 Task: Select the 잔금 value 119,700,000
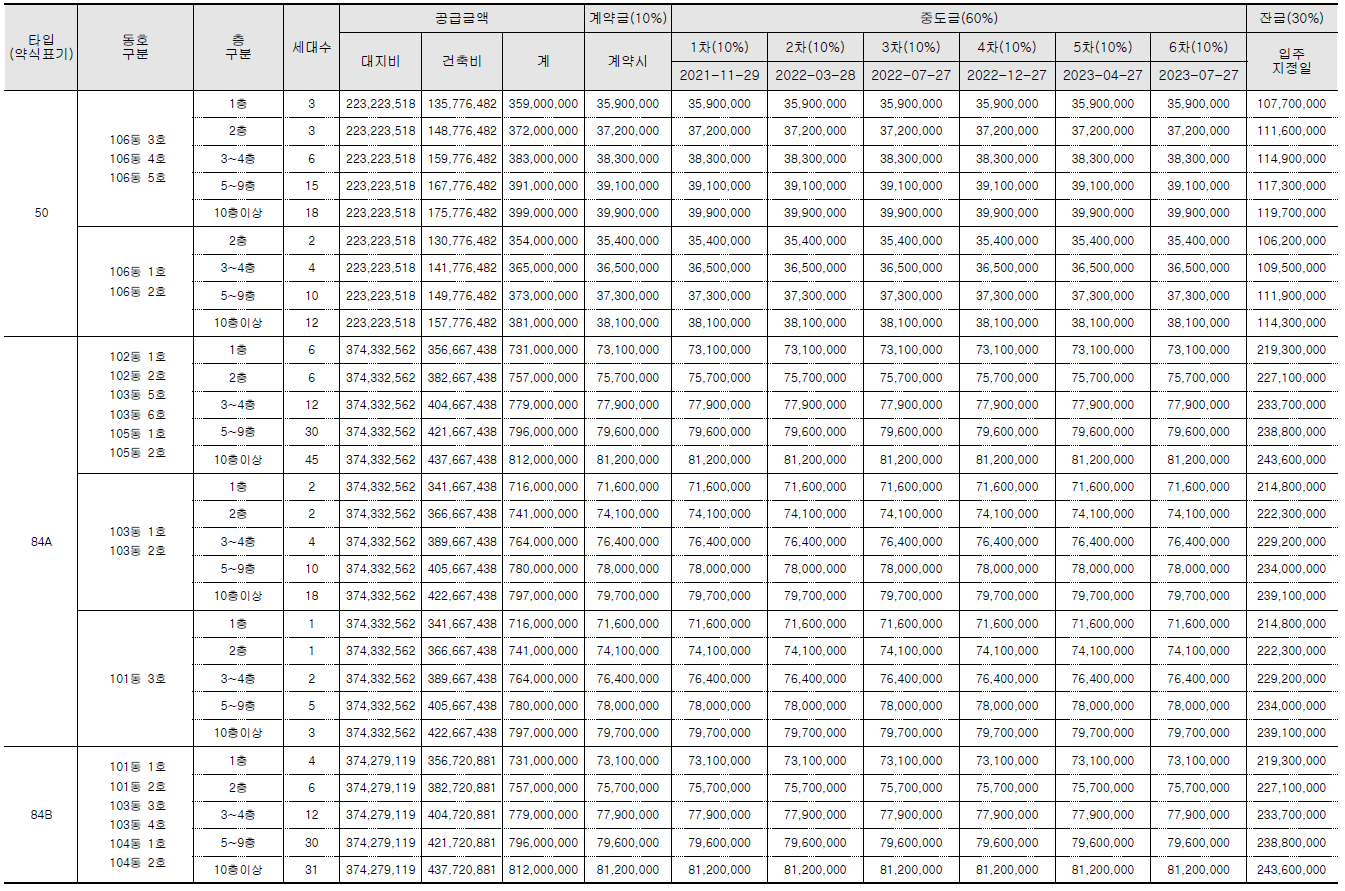[1291, 213]
